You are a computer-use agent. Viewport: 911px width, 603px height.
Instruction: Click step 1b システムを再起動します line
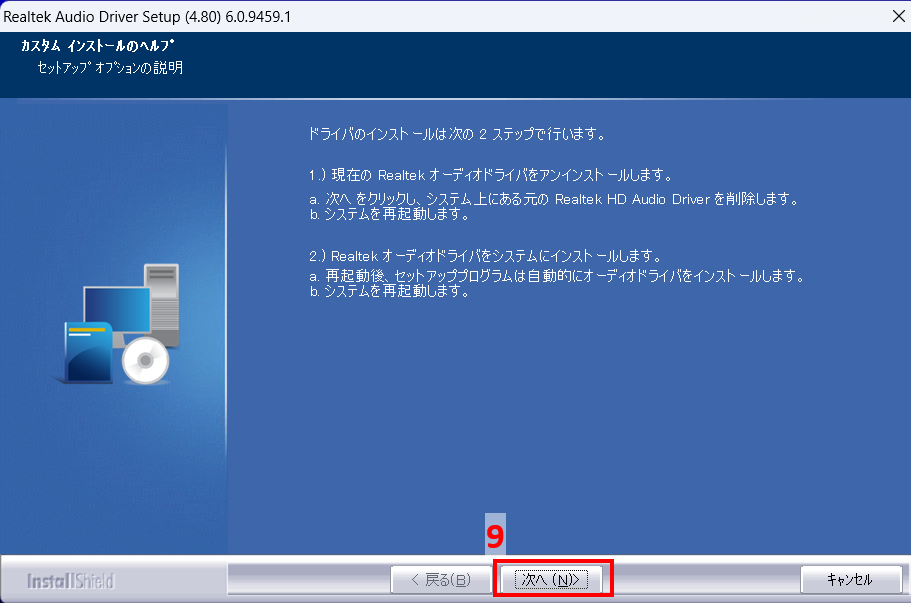tap(389, 214)
